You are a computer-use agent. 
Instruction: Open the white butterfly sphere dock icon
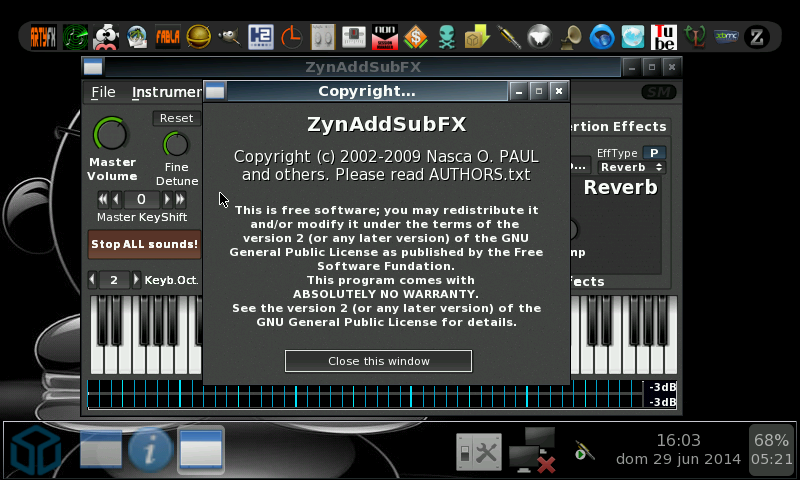click(x=539, y=37)
